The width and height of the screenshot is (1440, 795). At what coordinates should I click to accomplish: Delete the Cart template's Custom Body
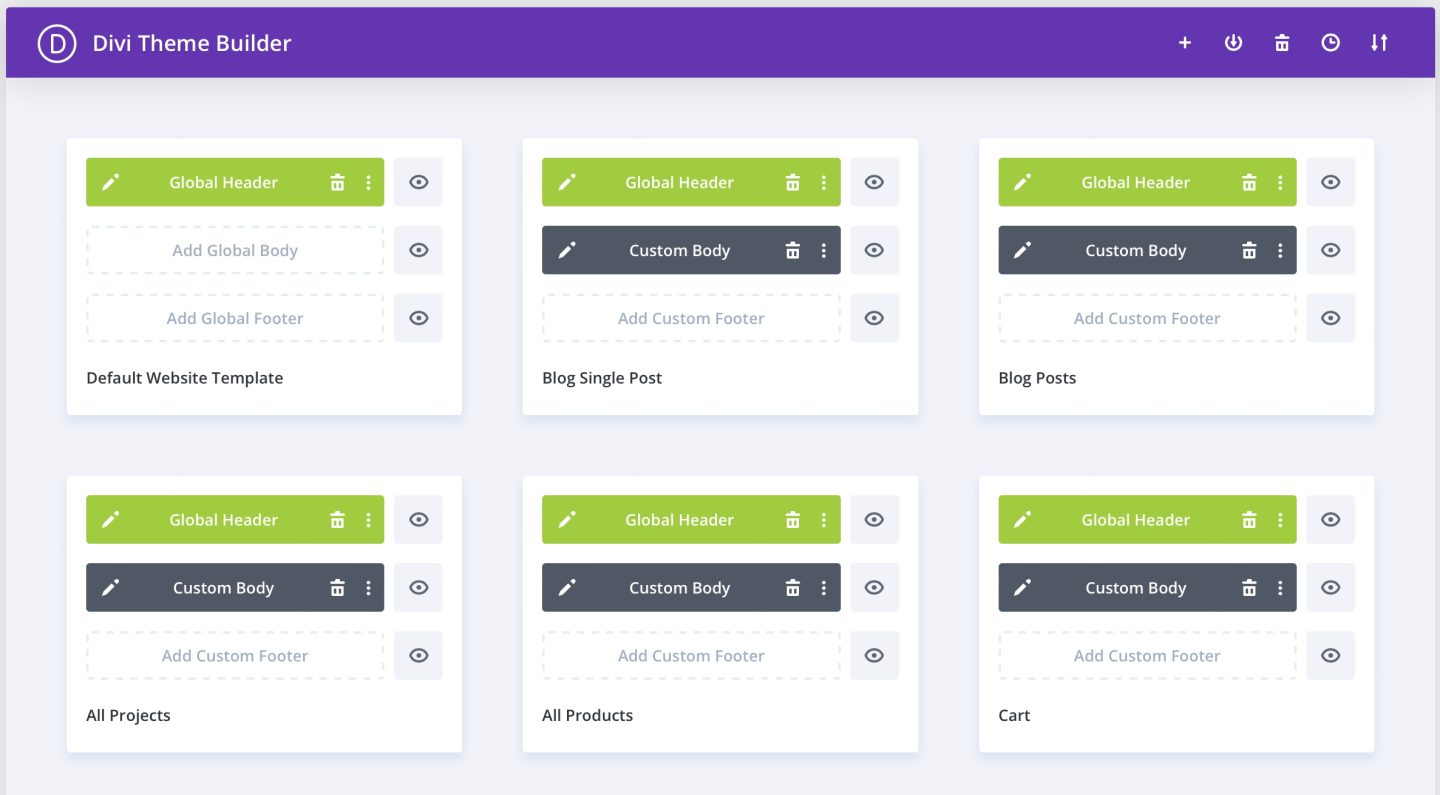pos(1249,588)
